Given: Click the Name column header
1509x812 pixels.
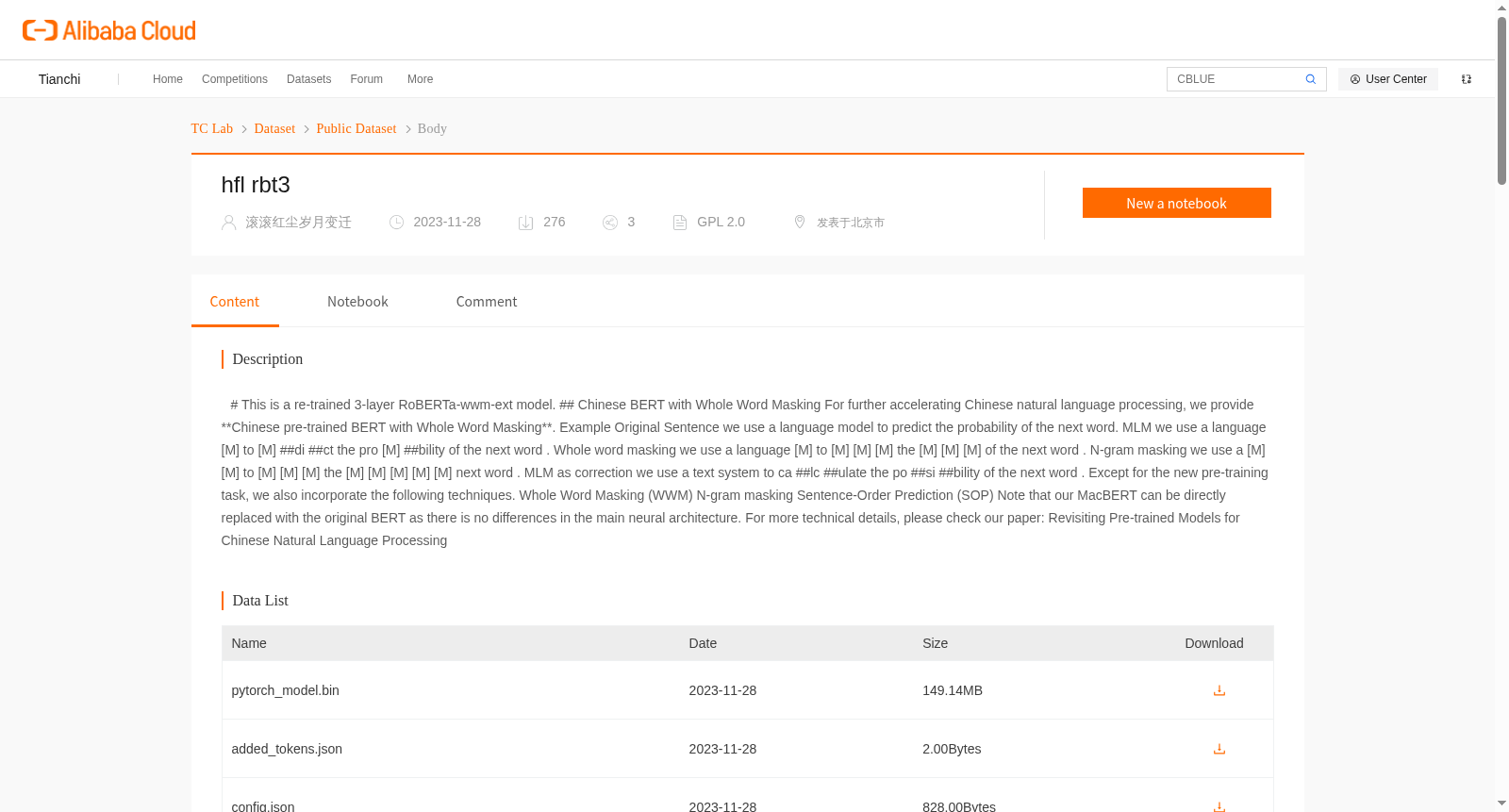Looking at the screenshot, I should click(249, 643).
